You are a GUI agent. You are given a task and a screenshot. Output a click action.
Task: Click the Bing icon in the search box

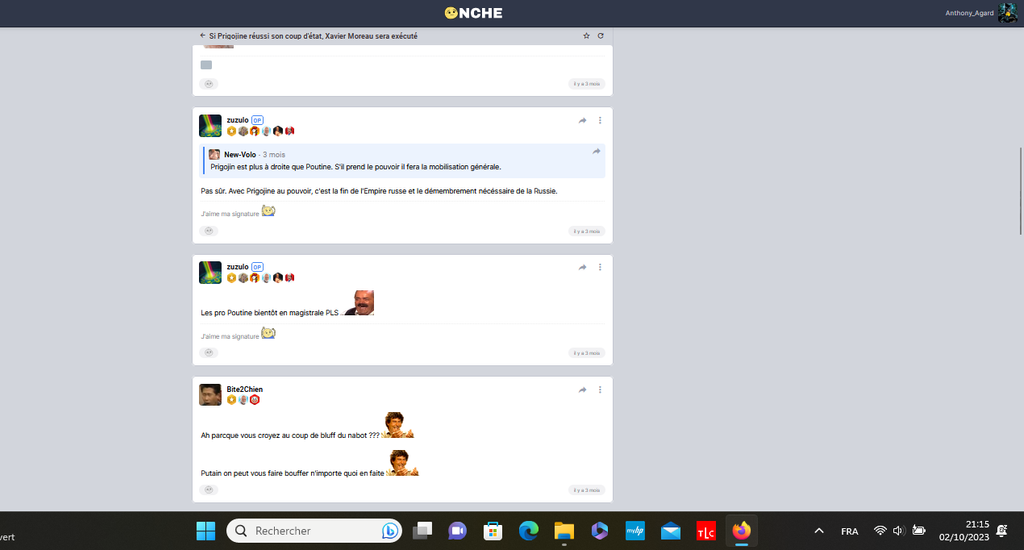(x=390, y=531)
